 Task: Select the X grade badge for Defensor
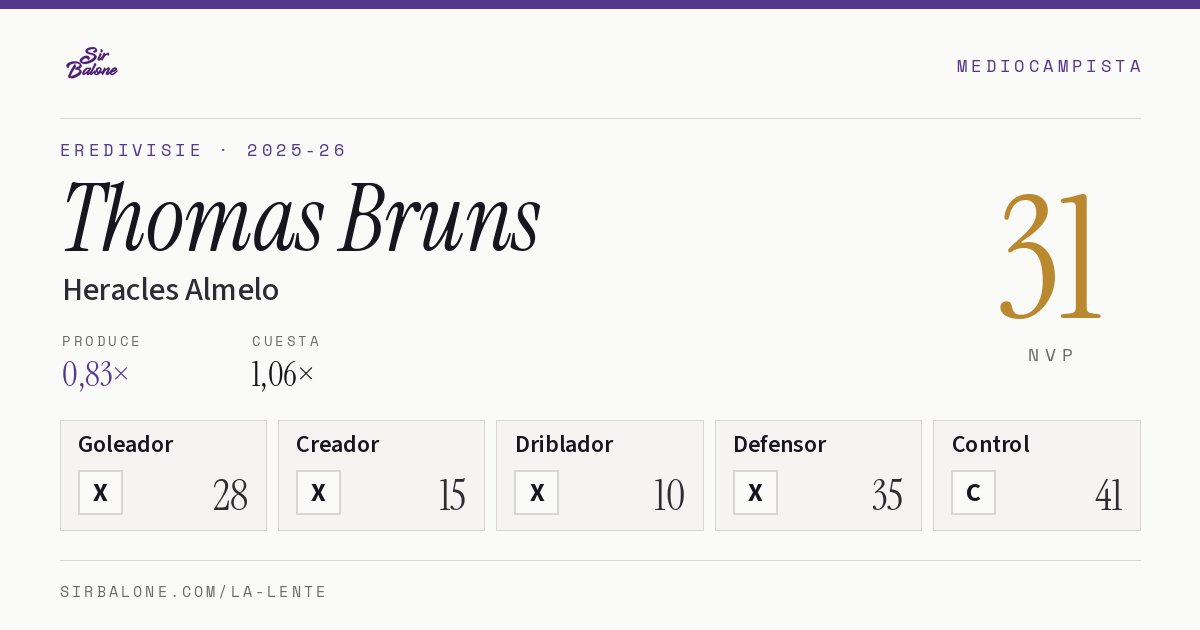[x=755, y=493]
